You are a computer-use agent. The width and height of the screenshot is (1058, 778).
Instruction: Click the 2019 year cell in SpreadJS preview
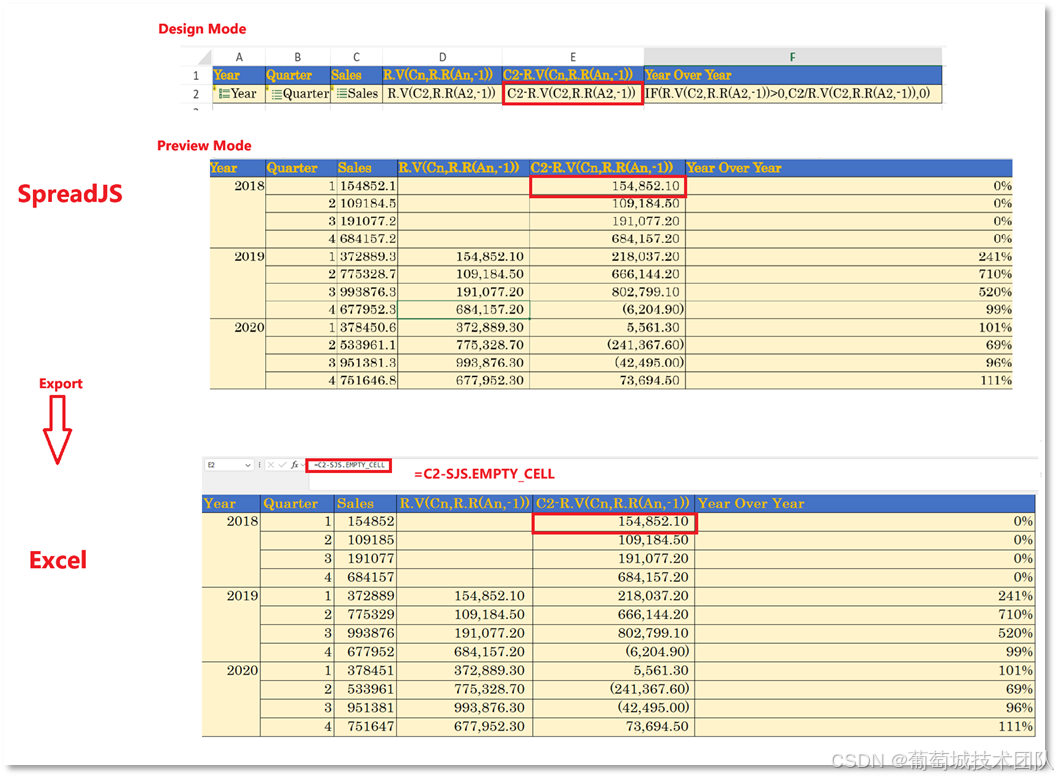238,283
